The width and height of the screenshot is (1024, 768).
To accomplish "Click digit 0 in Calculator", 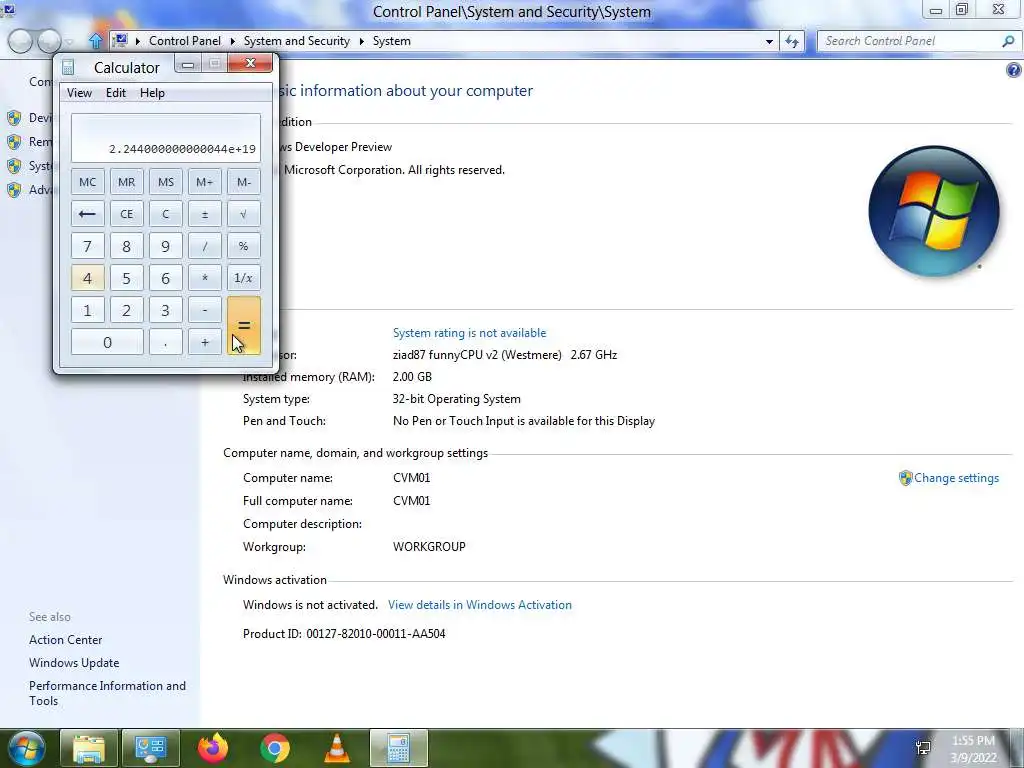I will (107, 342).
